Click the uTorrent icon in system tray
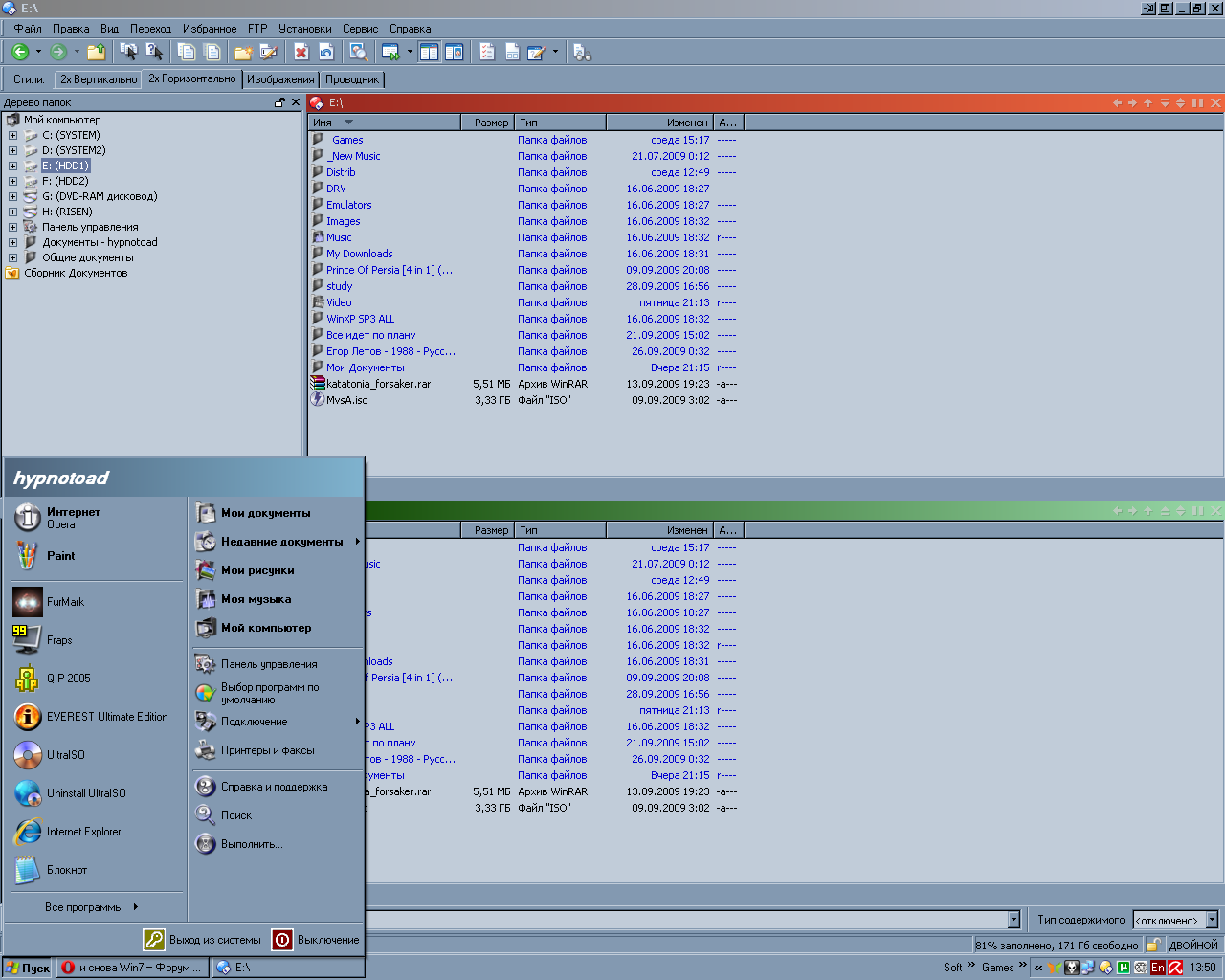 (1123, 968)
